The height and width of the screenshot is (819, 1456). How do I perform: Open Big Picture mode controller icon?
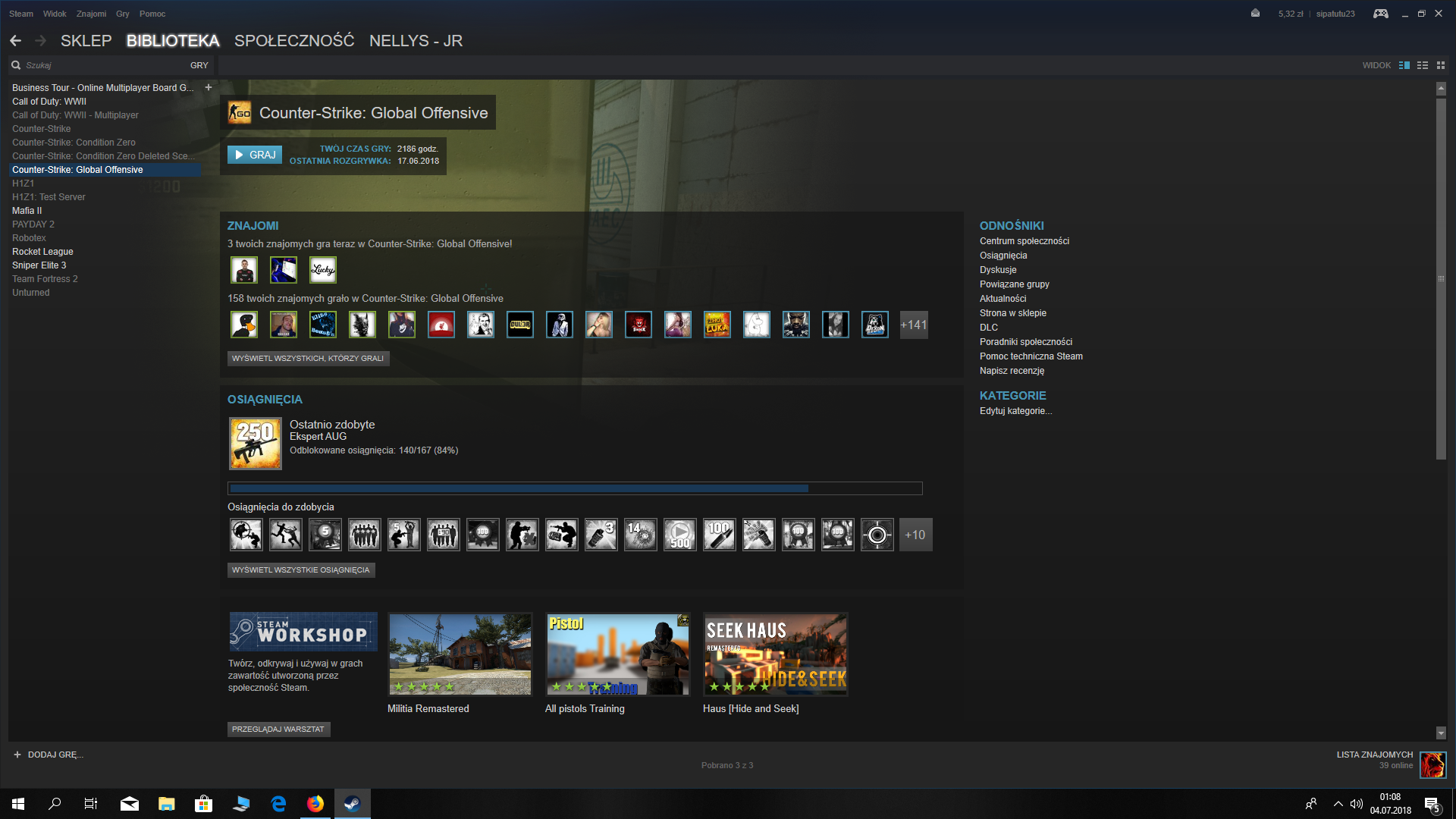click(1381, 14)
